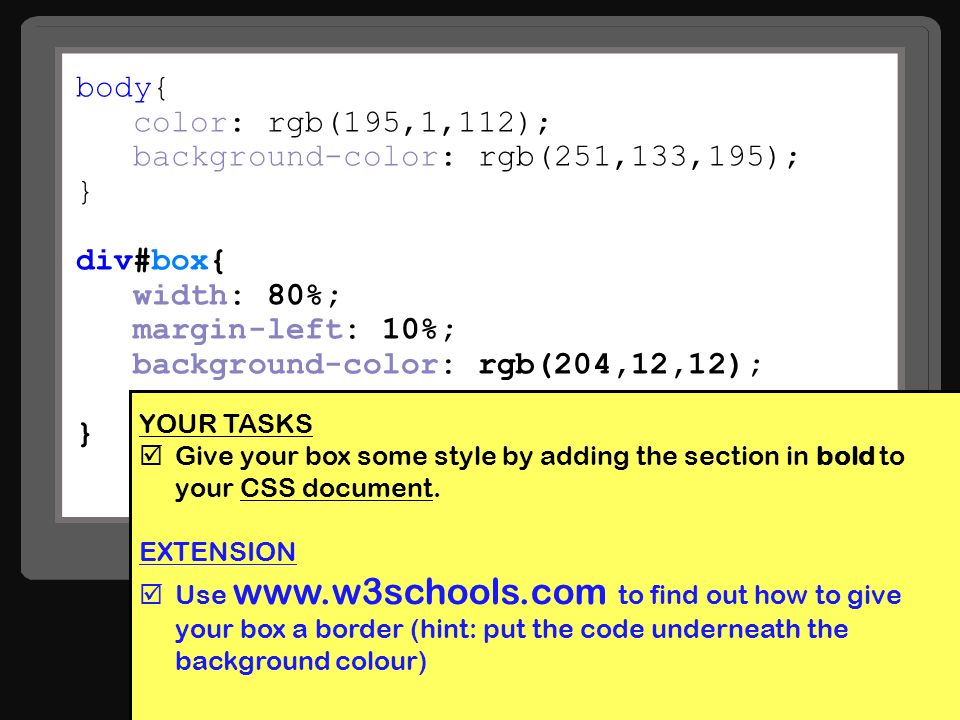Click the 'body' selector in the code
Screen dimensions: 960x720
pyautogui.click(x=113, y=88)
